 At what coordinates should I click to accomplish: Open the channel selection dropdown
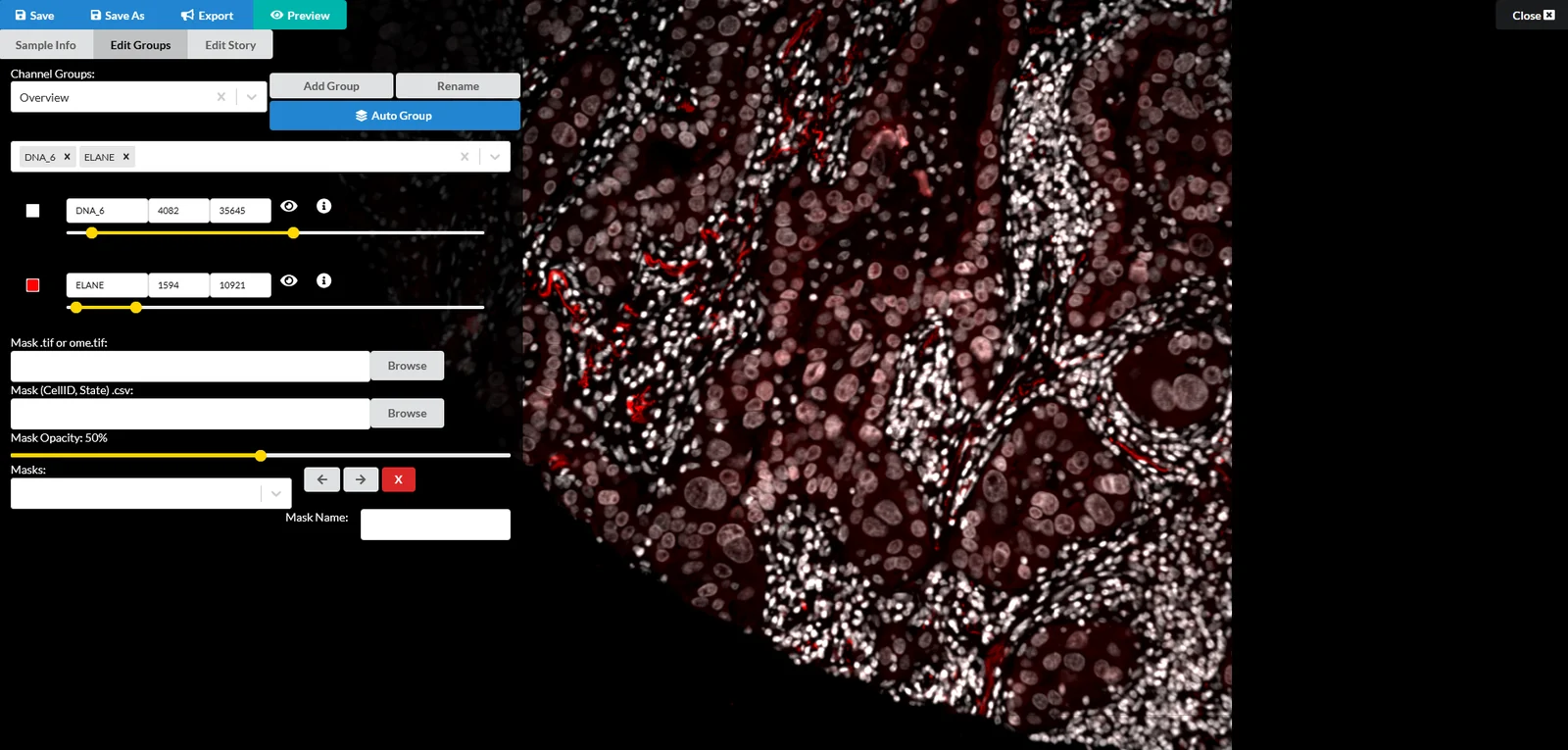495,157
